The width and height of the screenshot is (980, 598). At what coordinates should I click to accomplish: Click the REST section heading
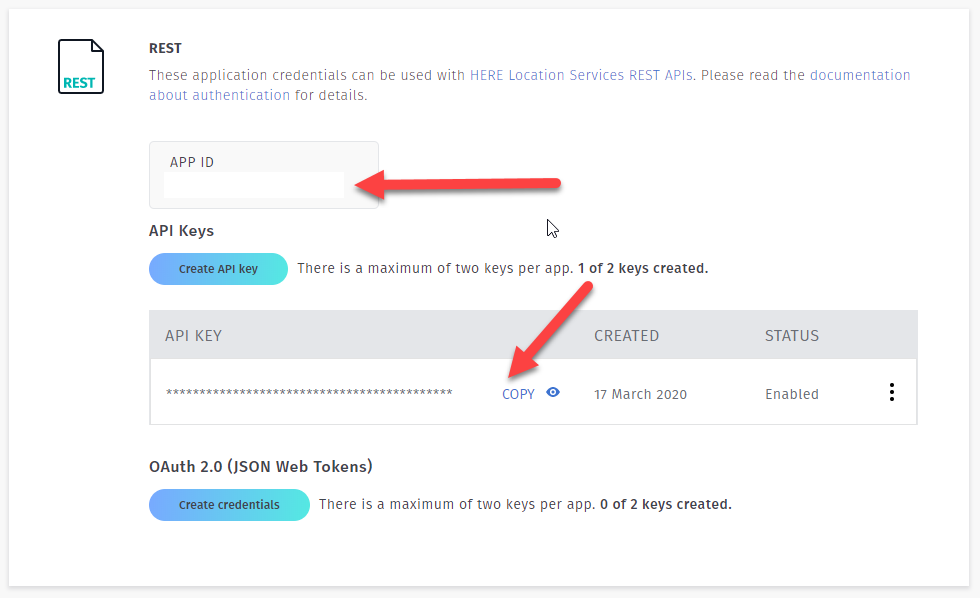click(x=166, y=48)
